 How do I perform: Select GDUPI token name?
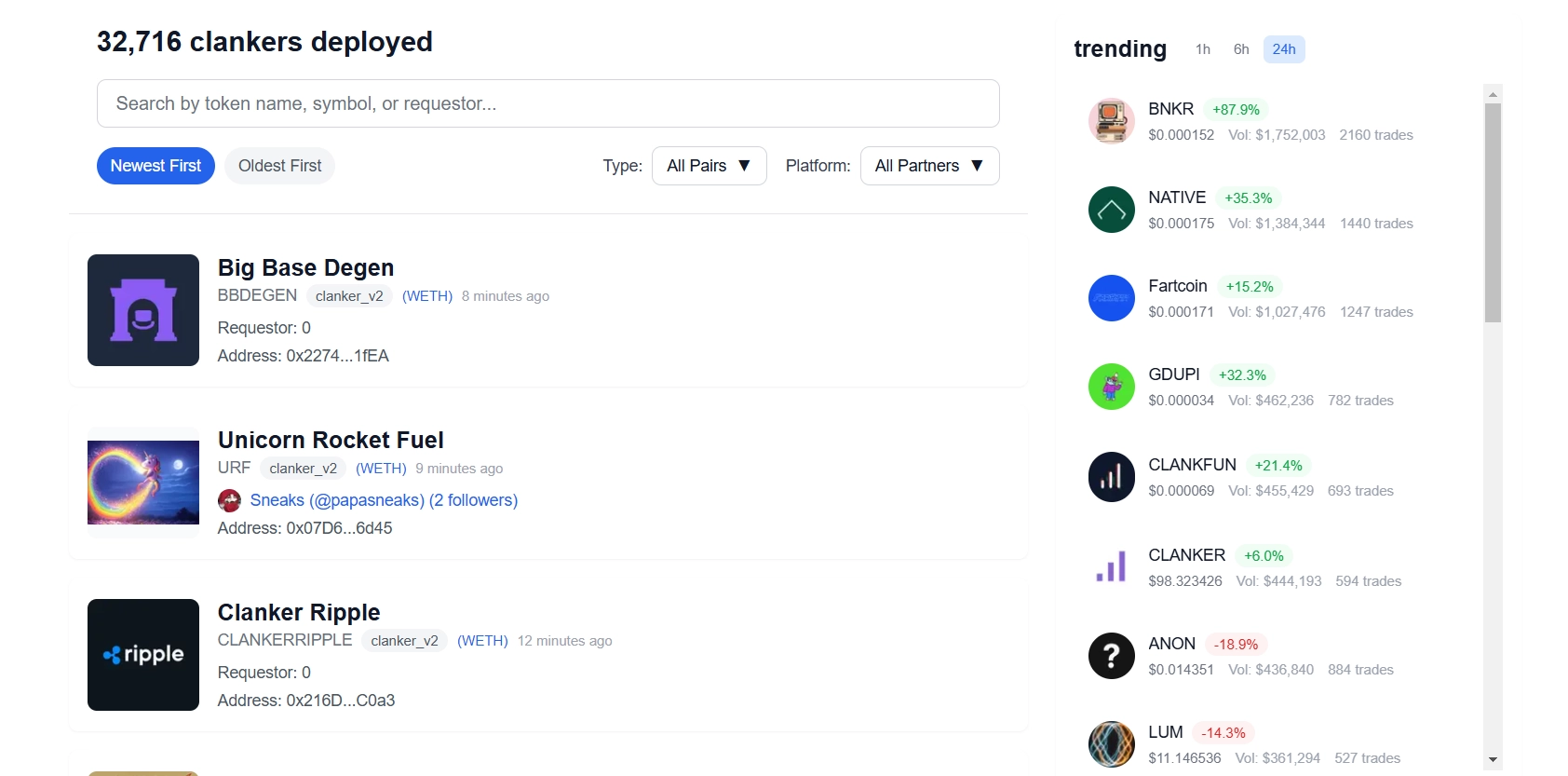pyautogui.click(x=1174, y=374)
